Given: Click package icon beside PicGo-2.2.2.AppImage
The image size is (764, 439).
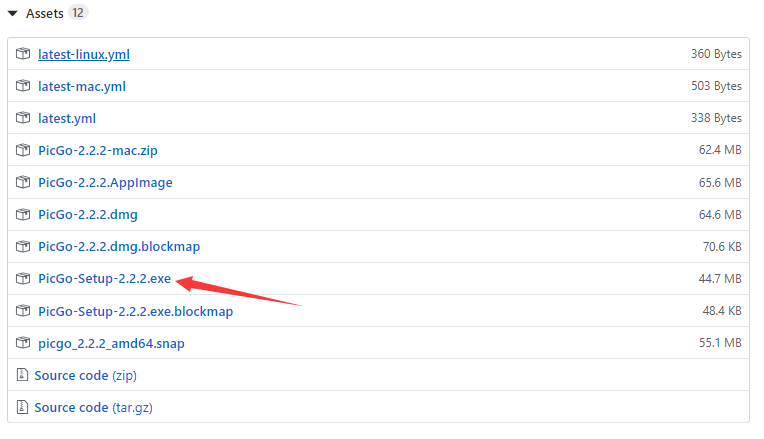Looking at the screenshot, I should pos(23,182).
